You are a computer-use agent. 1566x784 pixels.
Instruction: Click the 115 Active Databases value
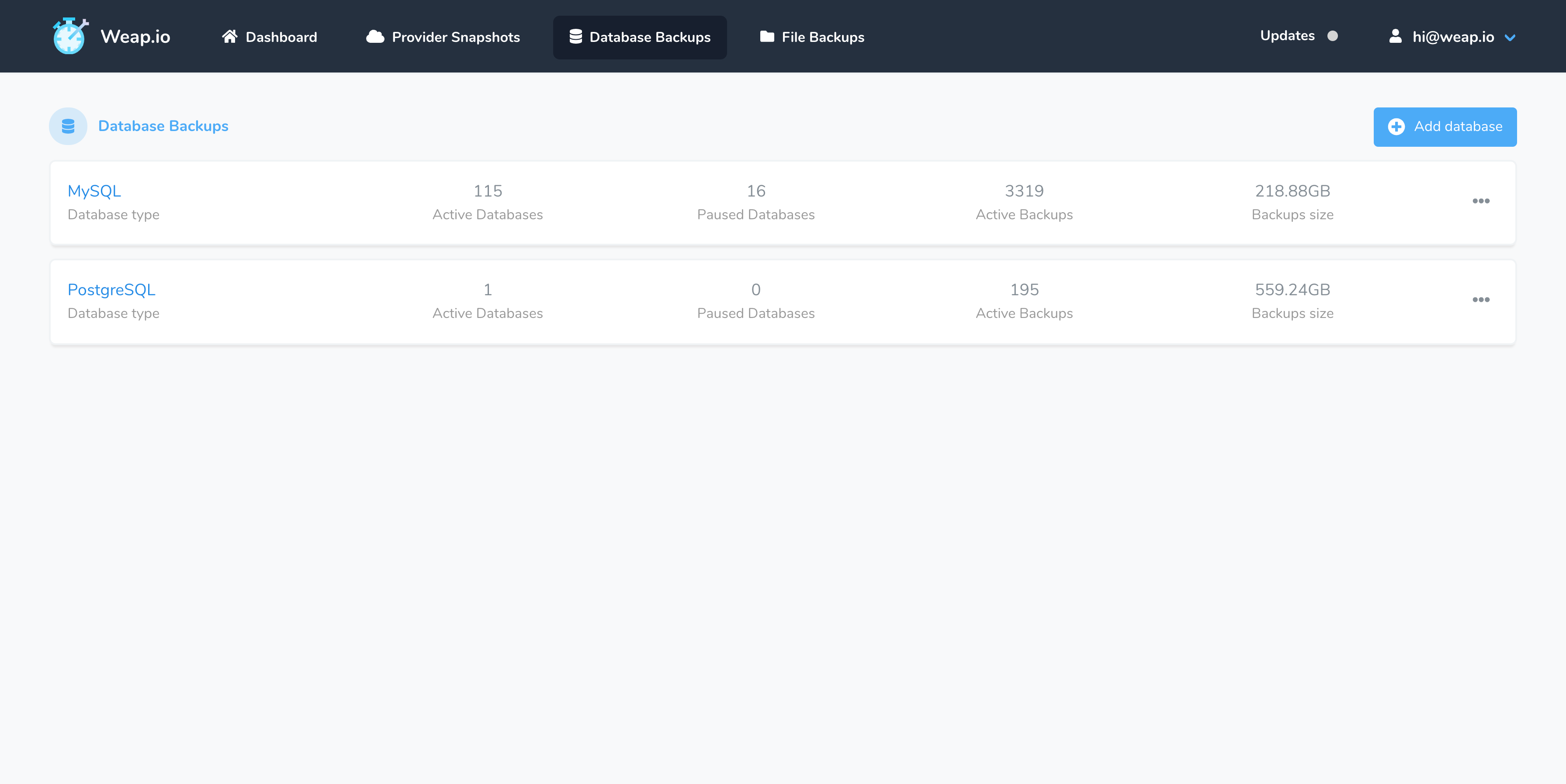(488, 191)
